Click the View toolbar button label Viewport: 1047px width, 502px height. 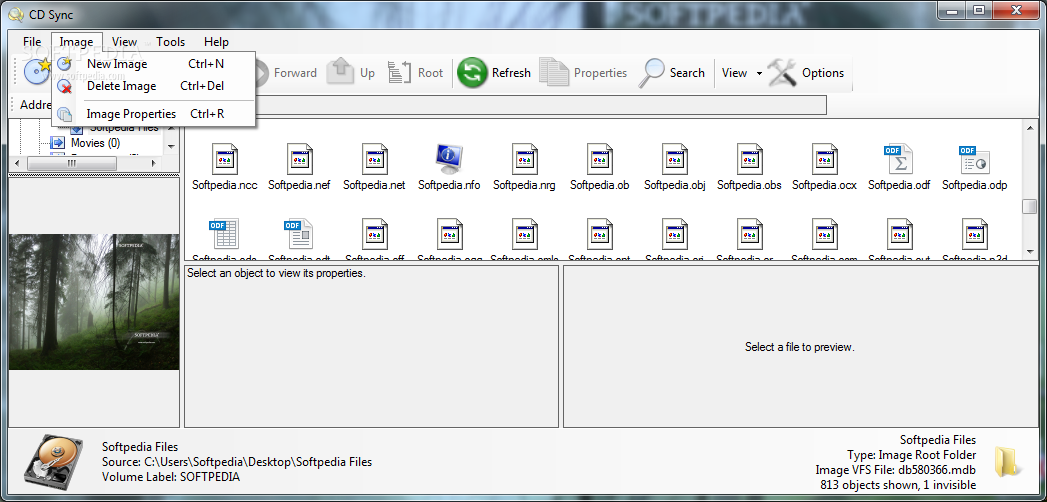[x=735, y=73]
